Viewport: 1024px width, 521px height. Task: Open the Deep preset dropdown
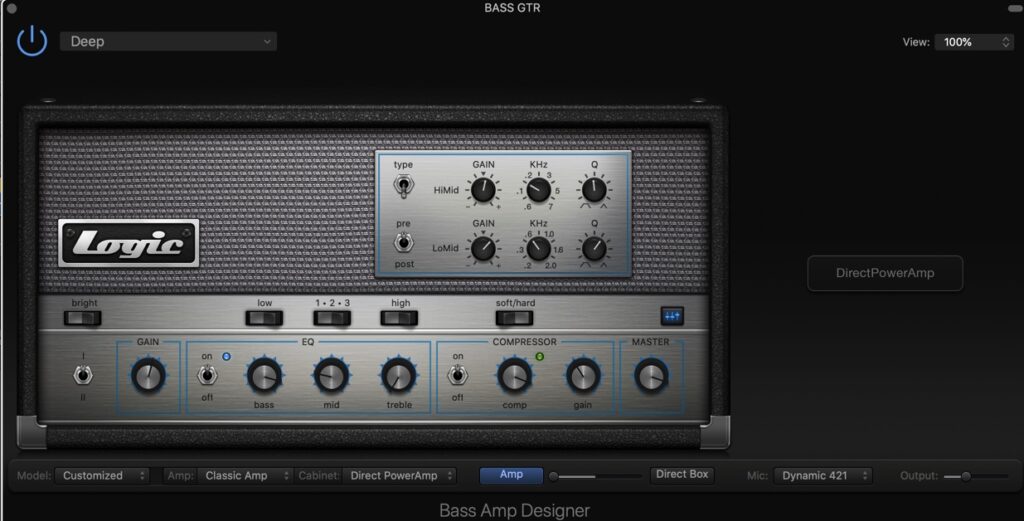(x=168, y=41)
